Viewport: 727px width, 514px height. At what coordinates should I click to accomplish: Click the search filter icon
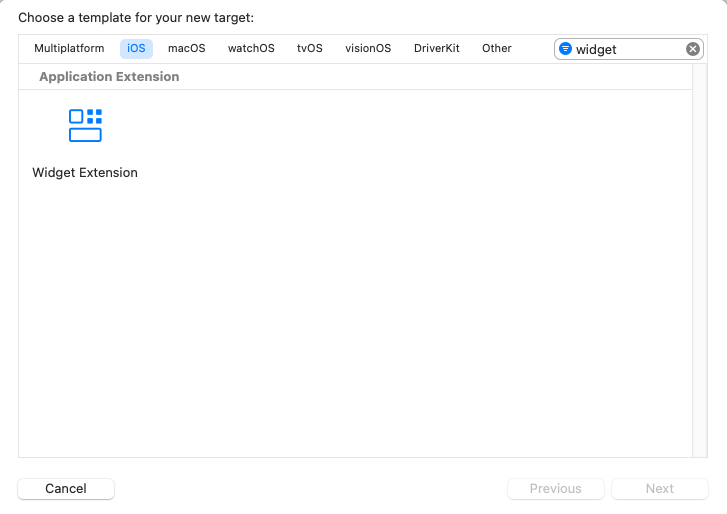[x=565, y=49]
